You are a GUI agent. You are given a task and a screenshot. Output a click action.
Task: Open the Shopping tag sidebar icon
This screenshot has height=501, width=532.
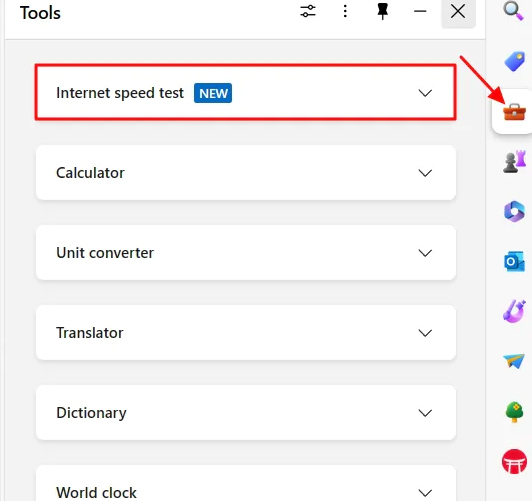click(514, 61)
